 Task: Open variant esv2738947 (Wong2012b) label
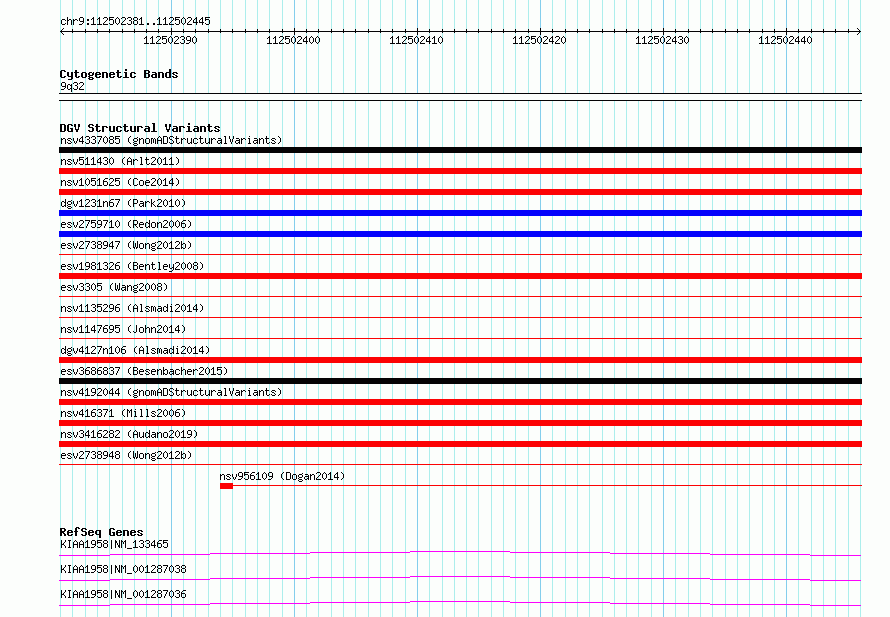click(x=126, y=245)
